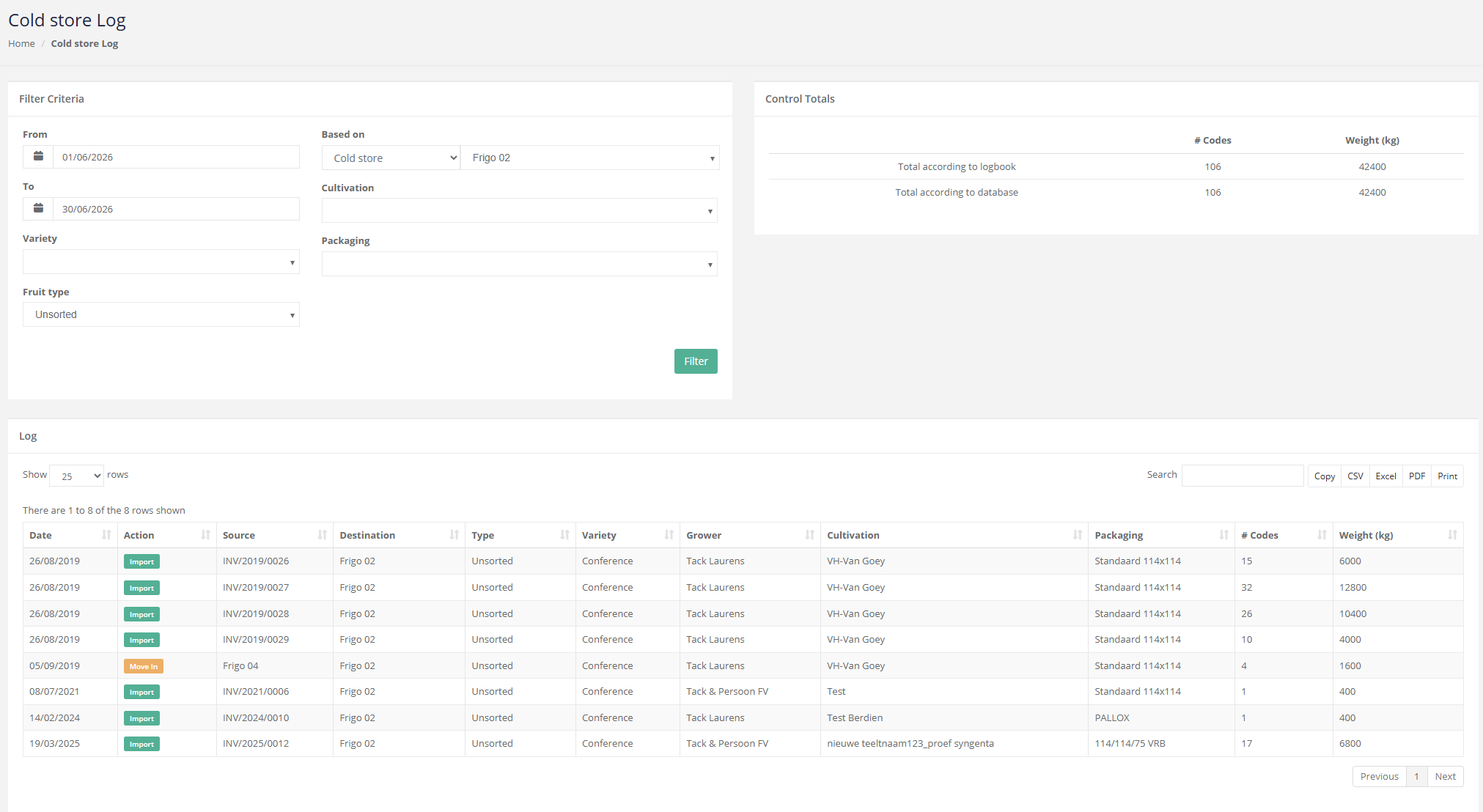Open the Fruit type Unsorted dropdown

[x=161, y=314]
